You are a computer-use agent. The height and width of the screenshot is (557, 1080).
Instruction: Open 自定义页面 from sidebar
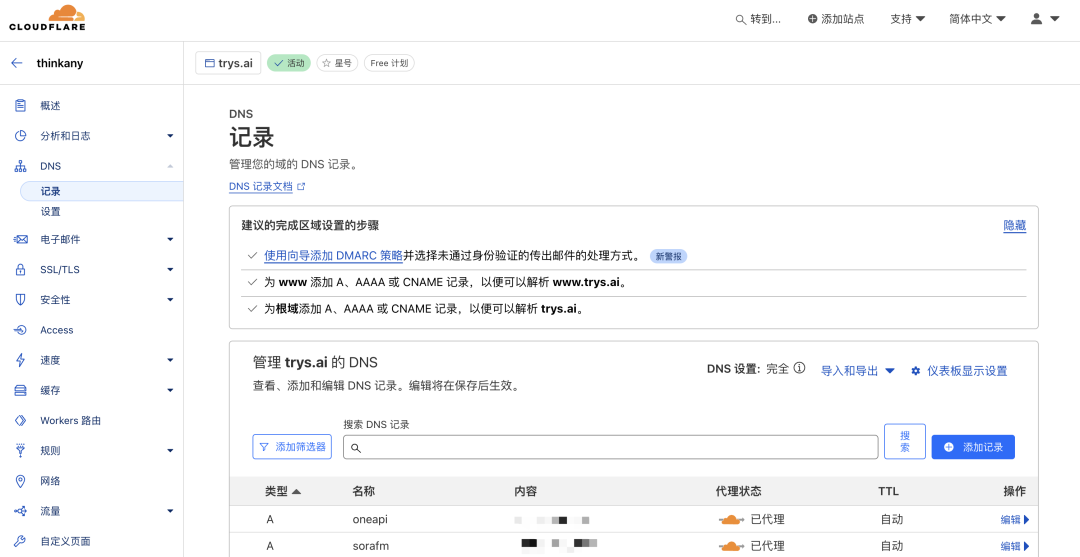tap(65, 541)
